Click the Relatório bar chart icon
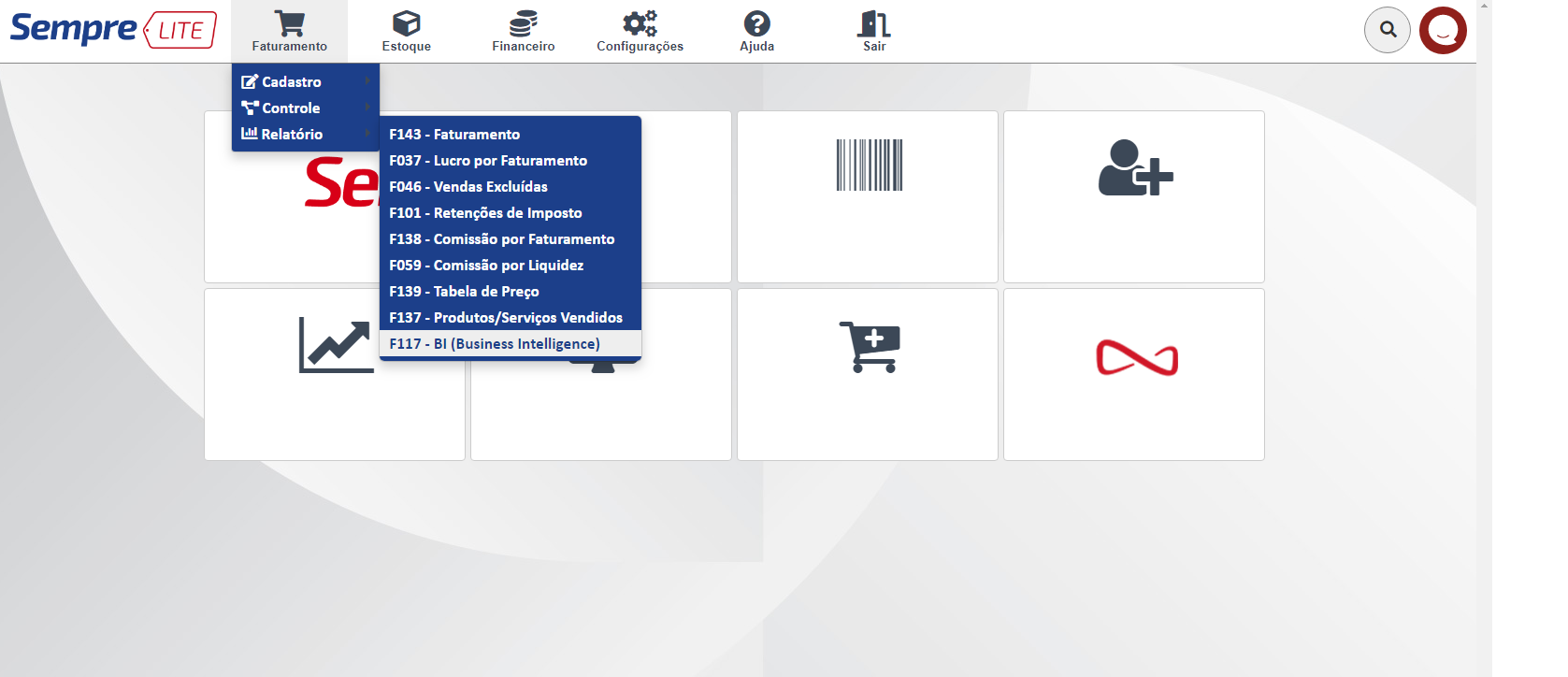Viewport: 1568px width, 677px height. 249,134
